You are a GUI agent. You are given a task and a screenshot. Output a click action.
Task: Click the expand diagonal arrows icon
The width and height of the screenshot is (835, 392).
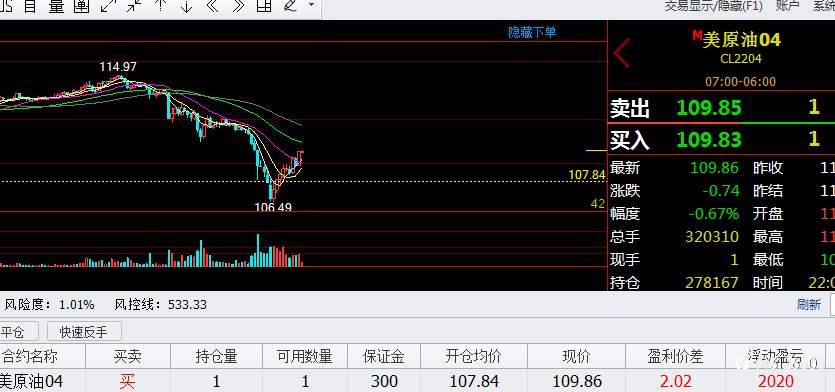(x=108, y=5)
